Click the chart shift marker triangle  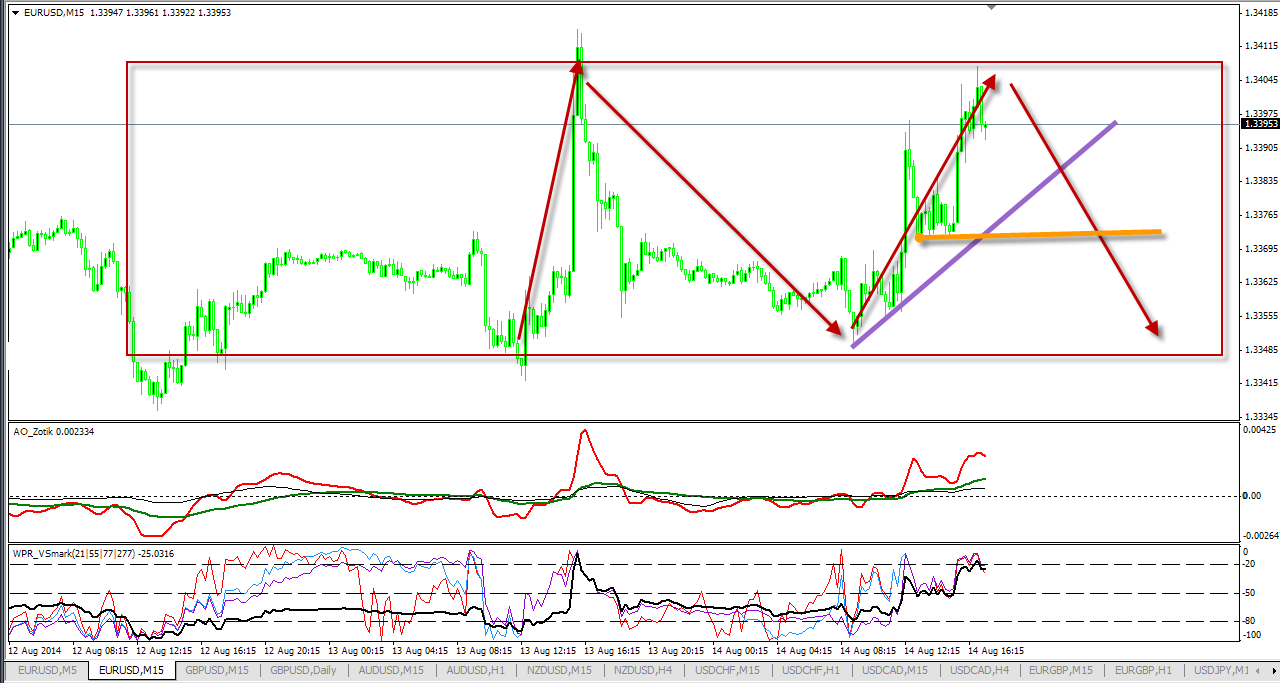tap(991, 7)
